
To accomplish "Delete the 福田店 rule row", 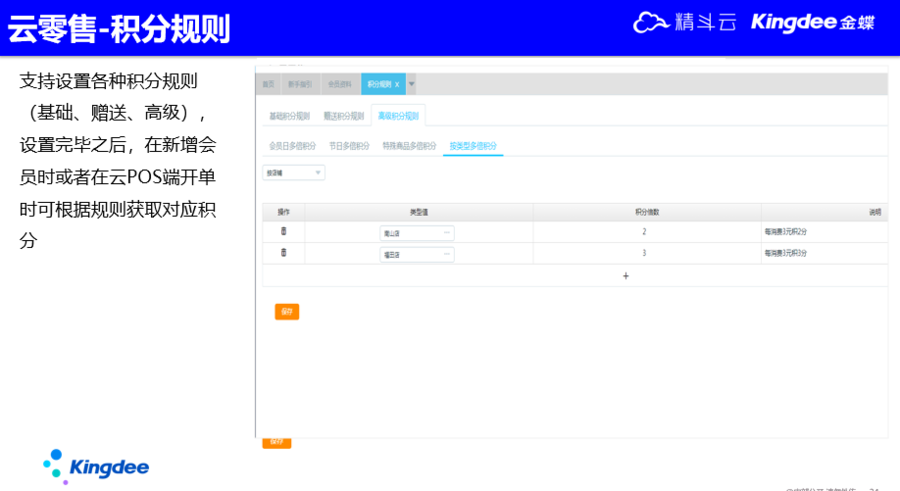I will point(283,253).
